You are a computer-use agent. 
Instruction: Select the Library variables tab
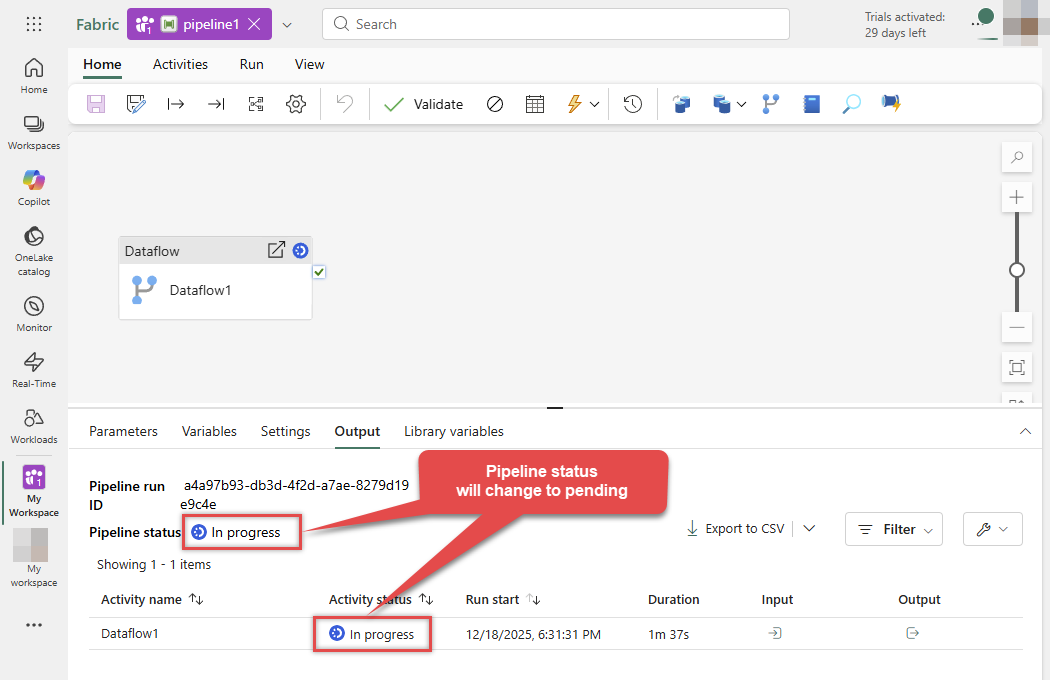454,432
